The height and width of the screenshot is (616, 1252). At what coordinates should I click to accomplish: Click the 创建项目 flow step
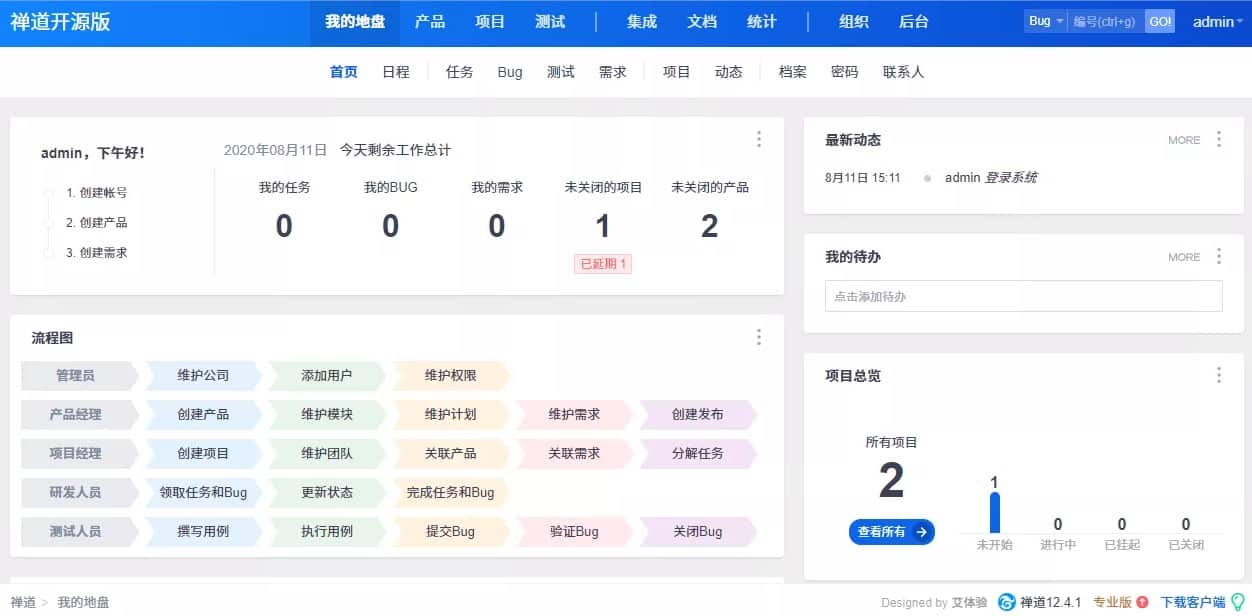203,453
